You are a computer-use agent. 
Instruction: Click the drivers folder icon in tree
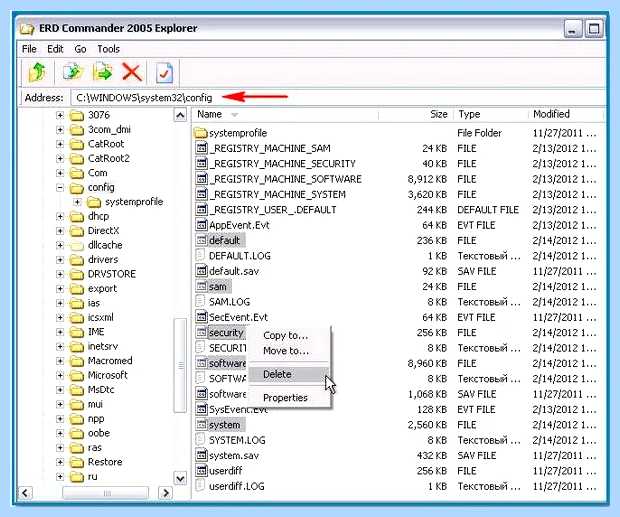click(x=77, y=260)
